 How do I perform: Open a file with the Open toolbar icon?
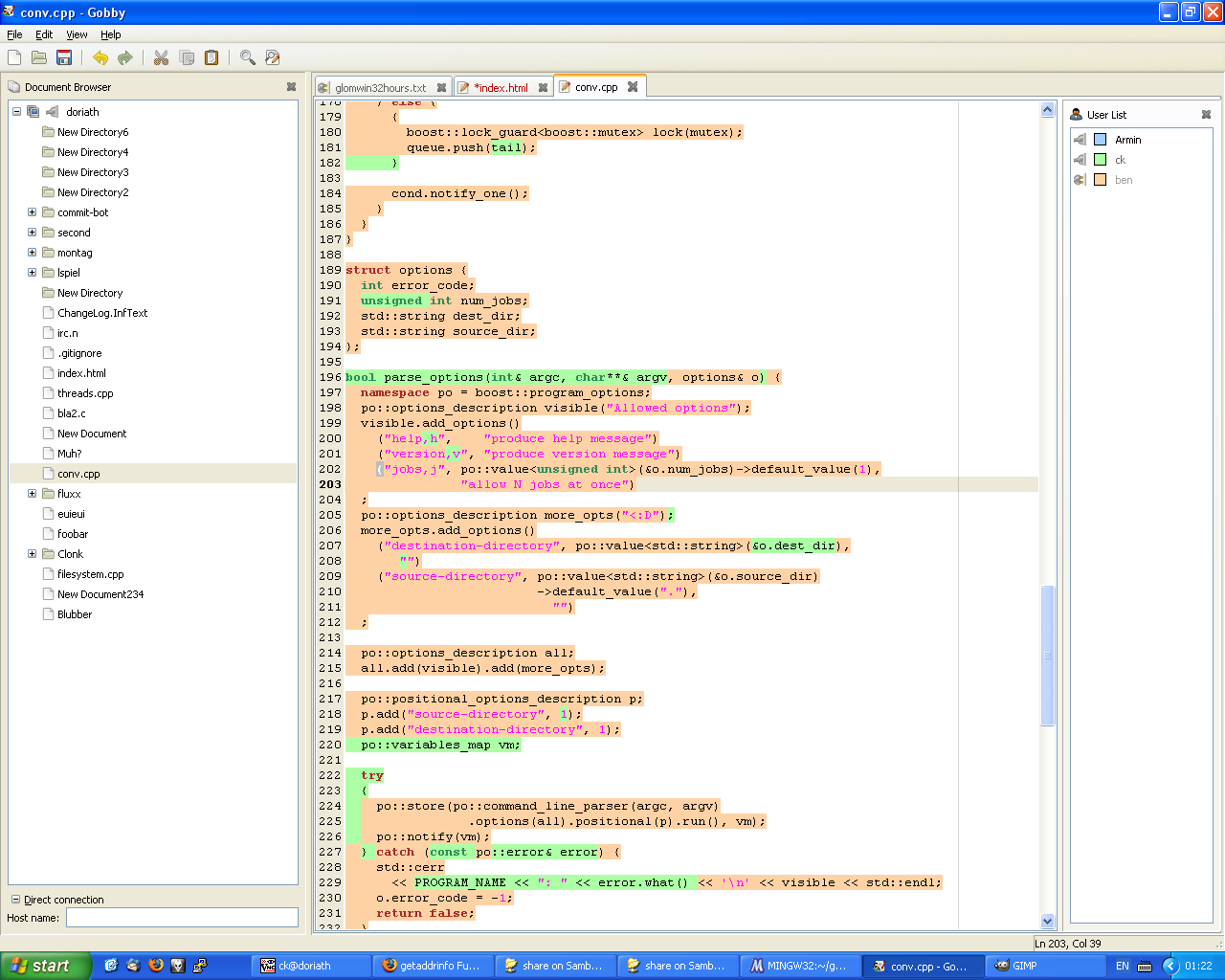click(37, 57)
